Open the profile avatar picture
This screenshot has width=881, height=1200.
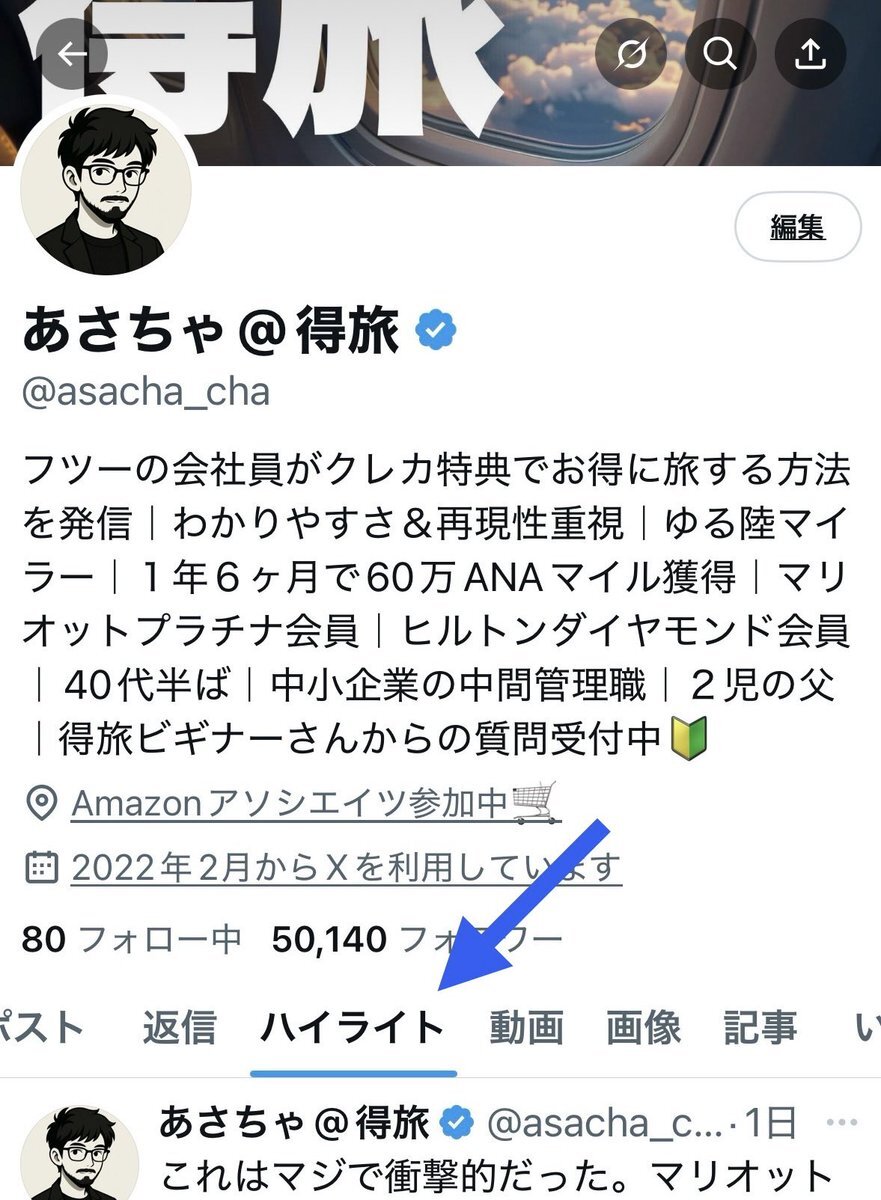[x=106, y=187]
